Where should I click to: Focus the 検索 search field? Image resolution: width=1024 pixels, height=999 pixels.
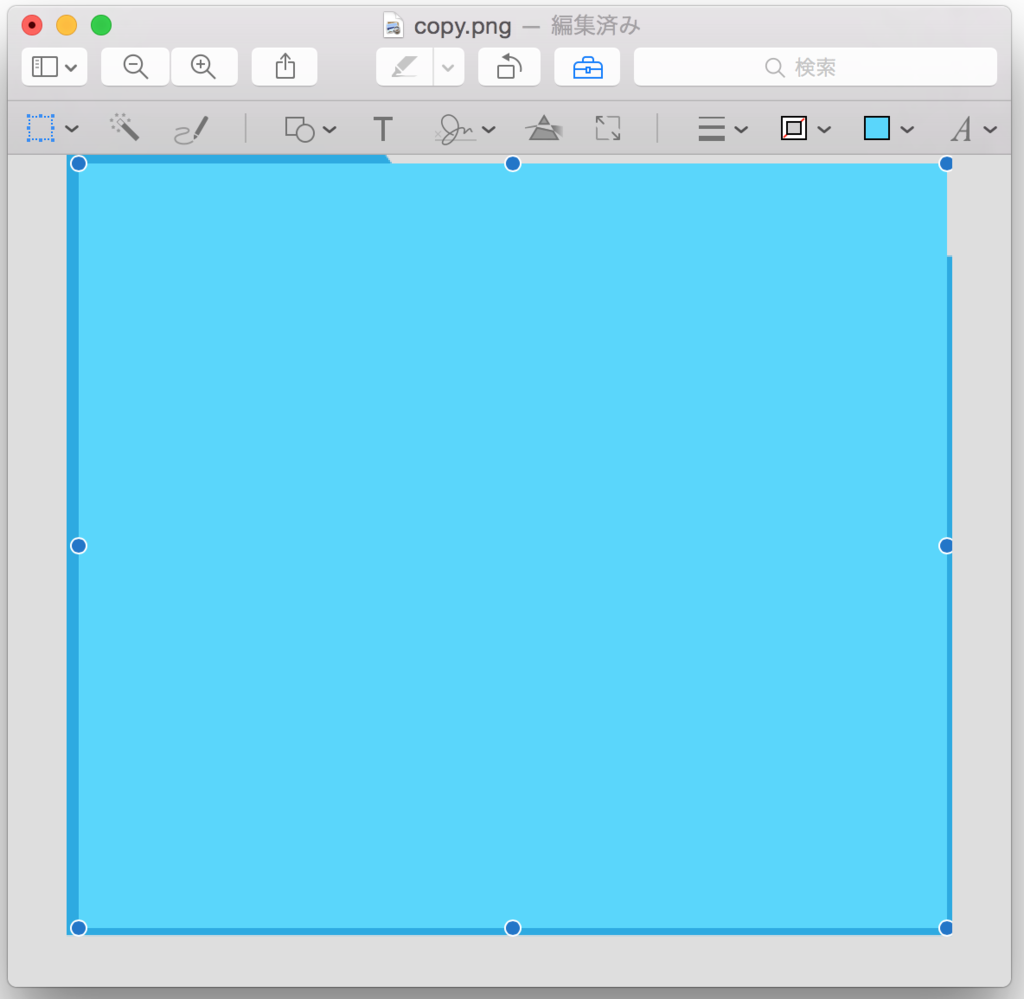(x=815, y=67)
